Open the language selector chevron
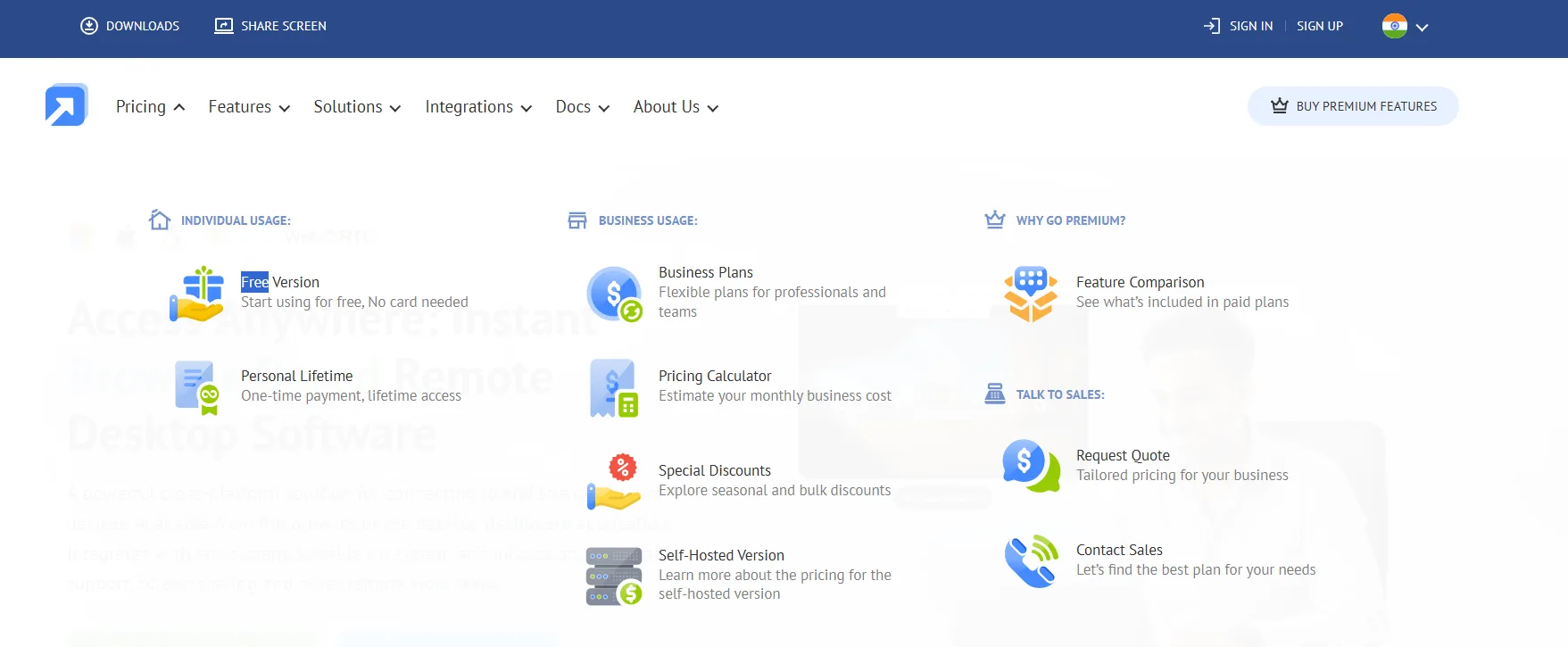 pos(1423,28)
